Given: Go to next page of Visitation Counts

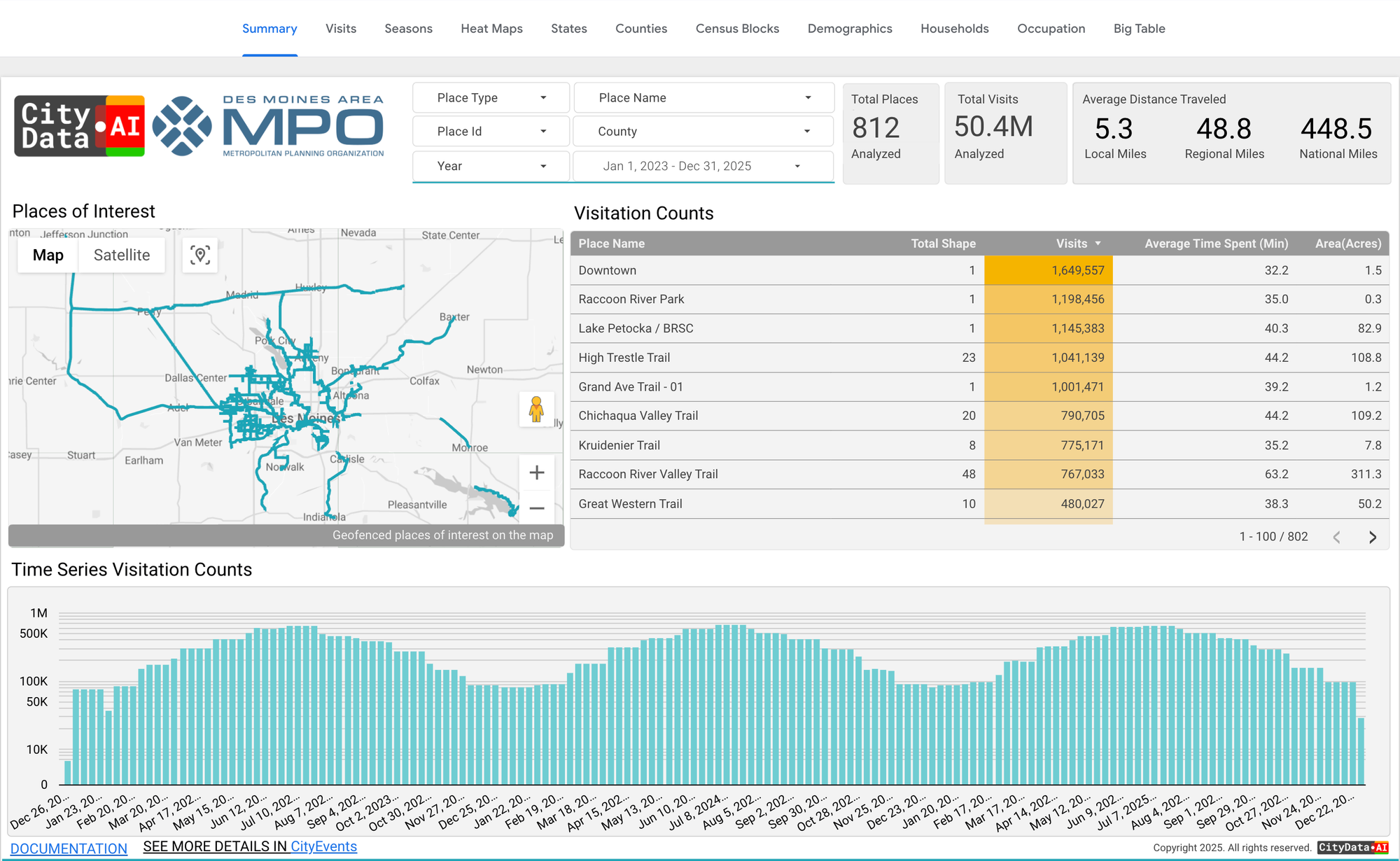Looking at the screenshot, I should pyautogui.click(x=1372, y=537).
